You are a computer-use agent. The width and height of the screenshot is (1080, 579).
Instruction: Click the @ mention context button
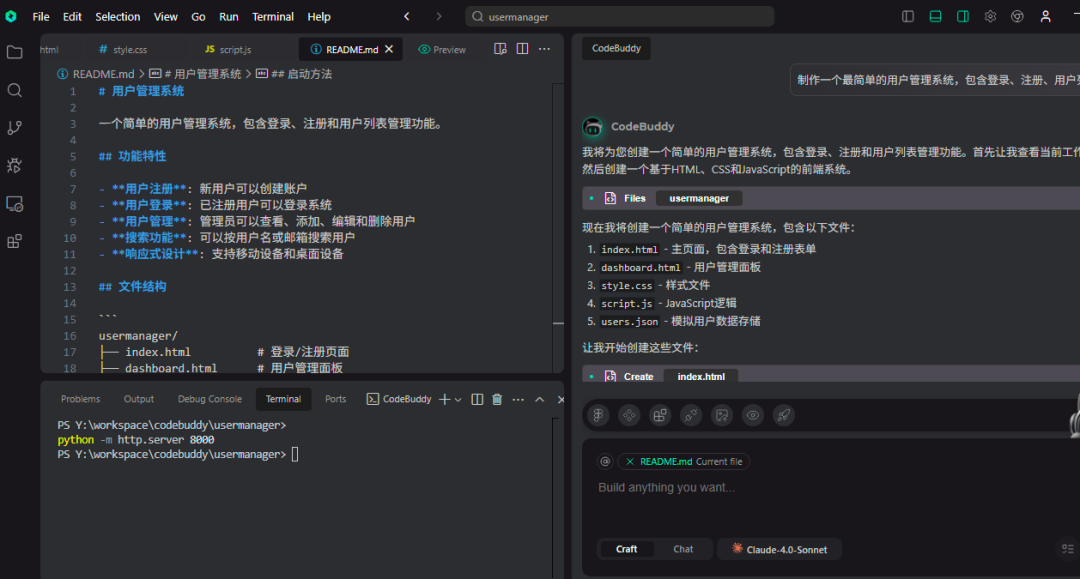coord(605,461)
